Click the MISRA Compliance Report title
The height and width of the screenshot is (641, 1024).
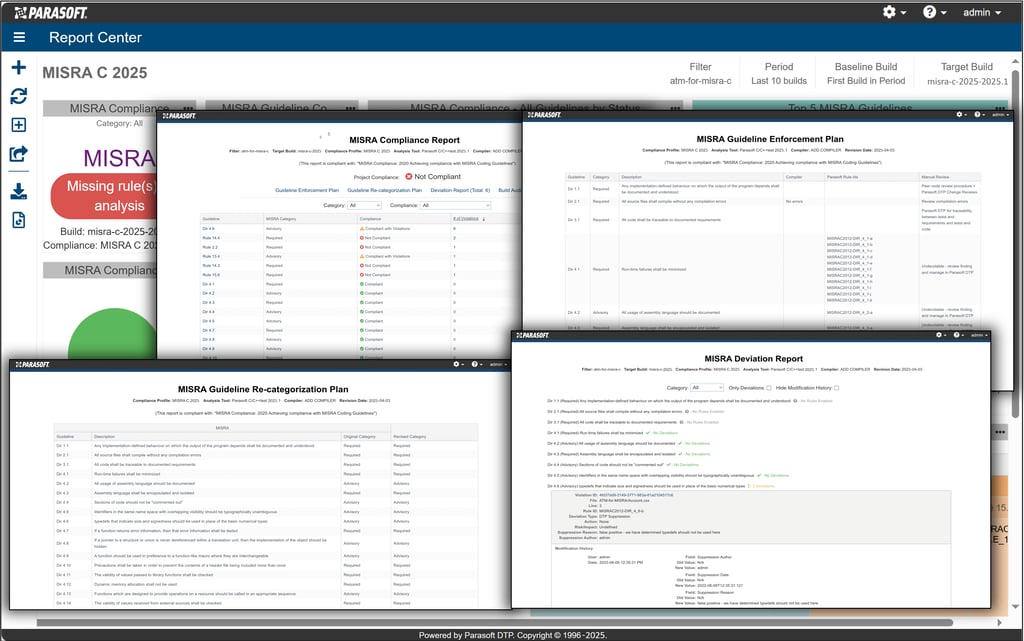click(404, 140)
